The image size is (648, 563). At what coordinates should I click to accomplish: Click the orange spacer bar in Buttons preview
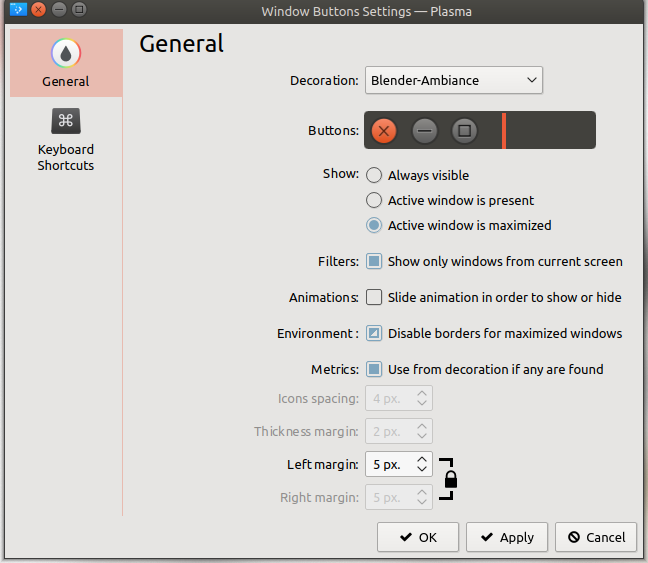(504, 131)
